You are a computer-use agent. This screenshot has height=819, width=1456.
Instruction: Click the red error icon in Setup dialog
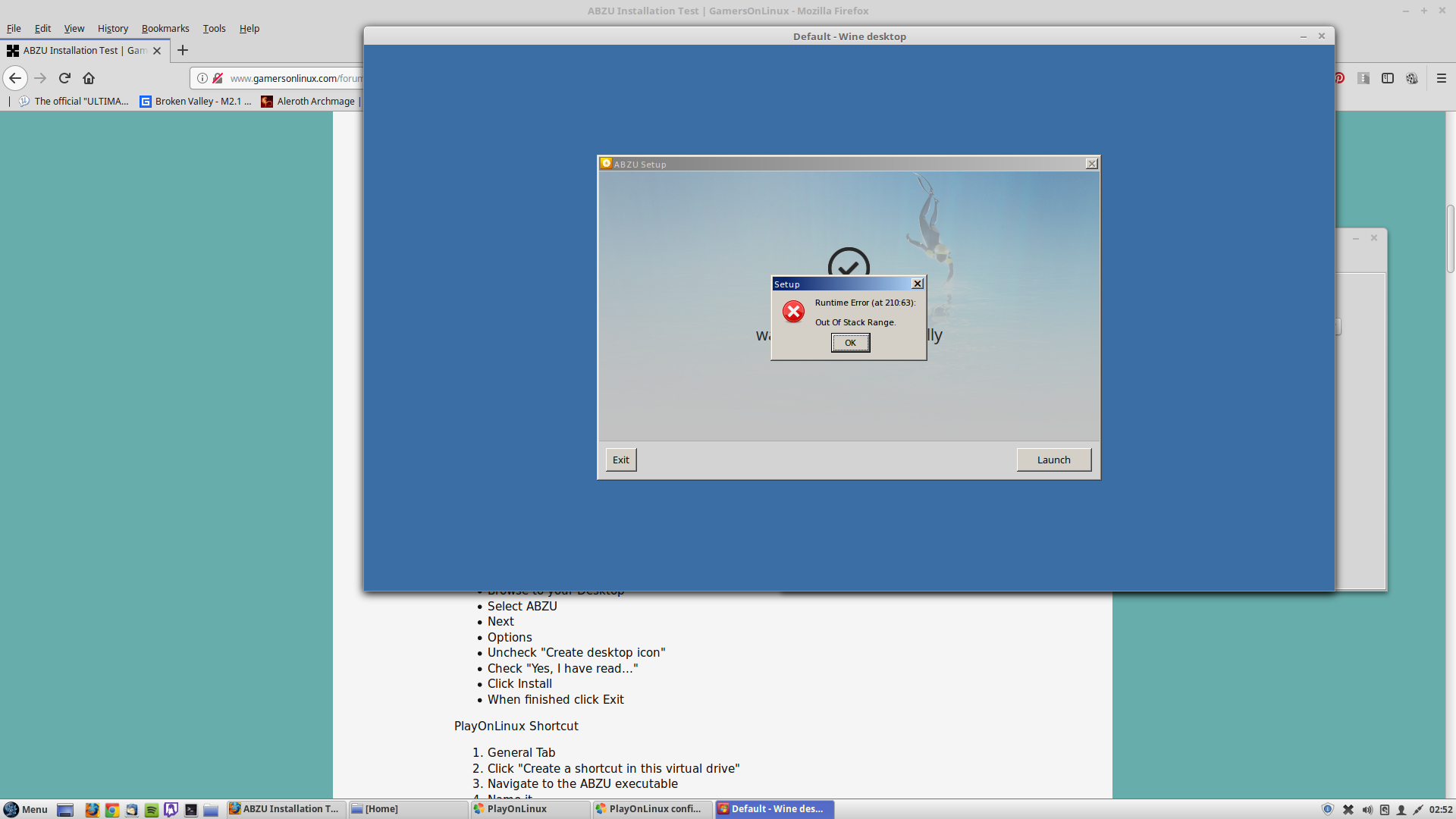(x=793, y=312)
